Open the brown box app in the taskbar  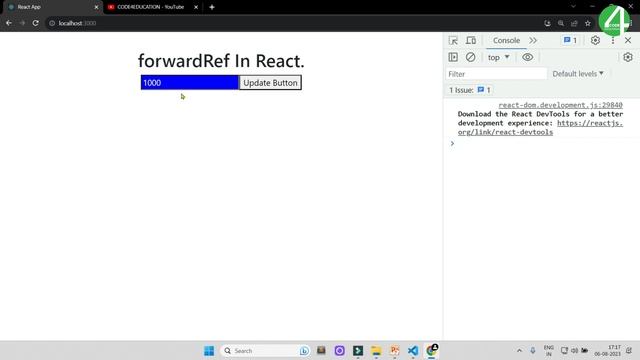pos(321,350)
